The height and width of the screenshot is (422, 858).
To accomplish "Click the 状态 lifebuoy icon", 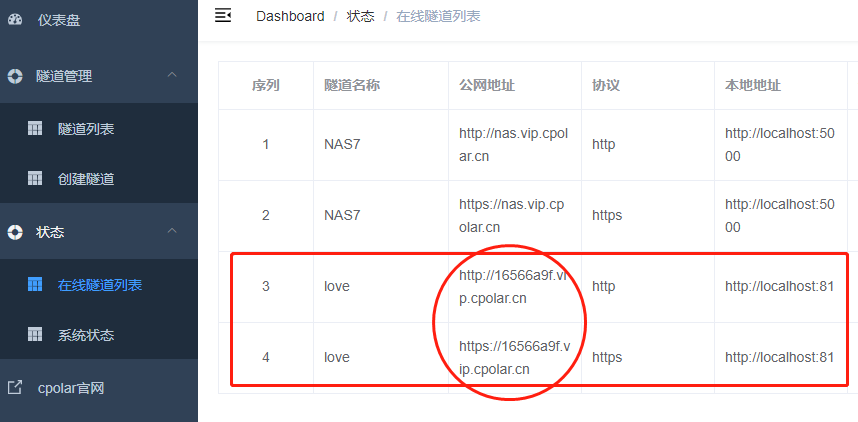I will (15, 232).
